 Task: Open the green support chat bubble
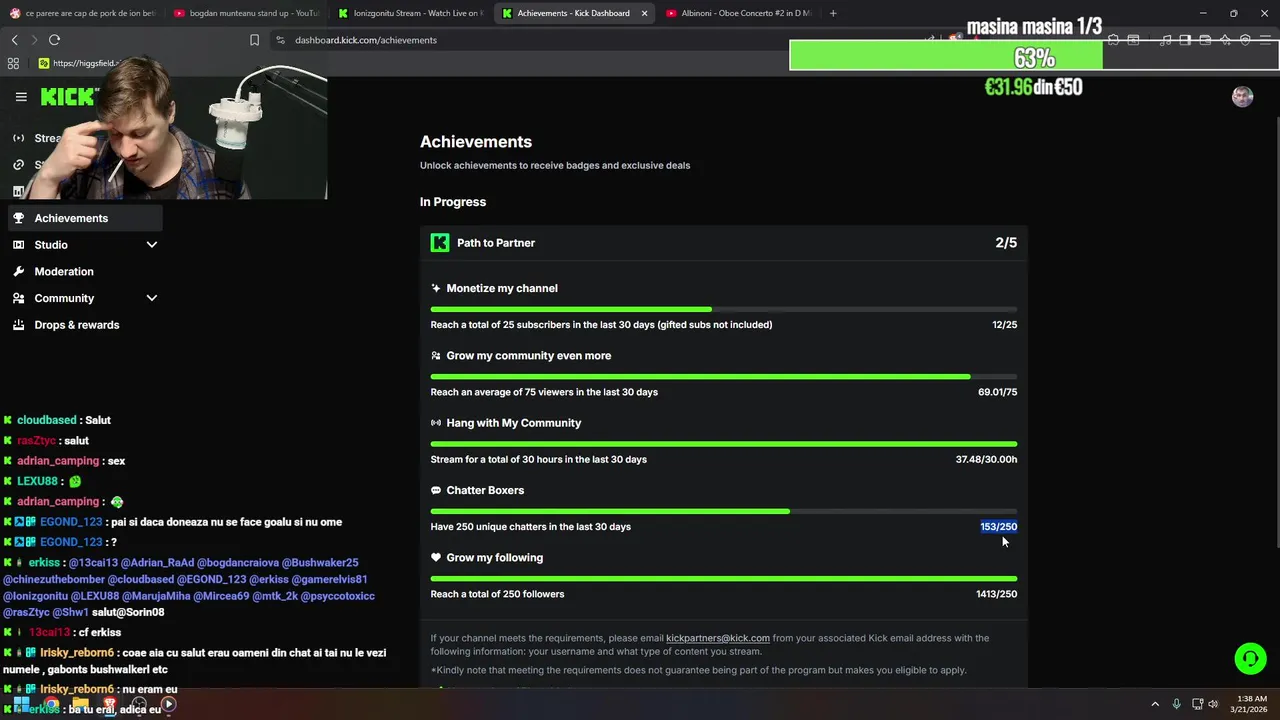pos(1250,659)
